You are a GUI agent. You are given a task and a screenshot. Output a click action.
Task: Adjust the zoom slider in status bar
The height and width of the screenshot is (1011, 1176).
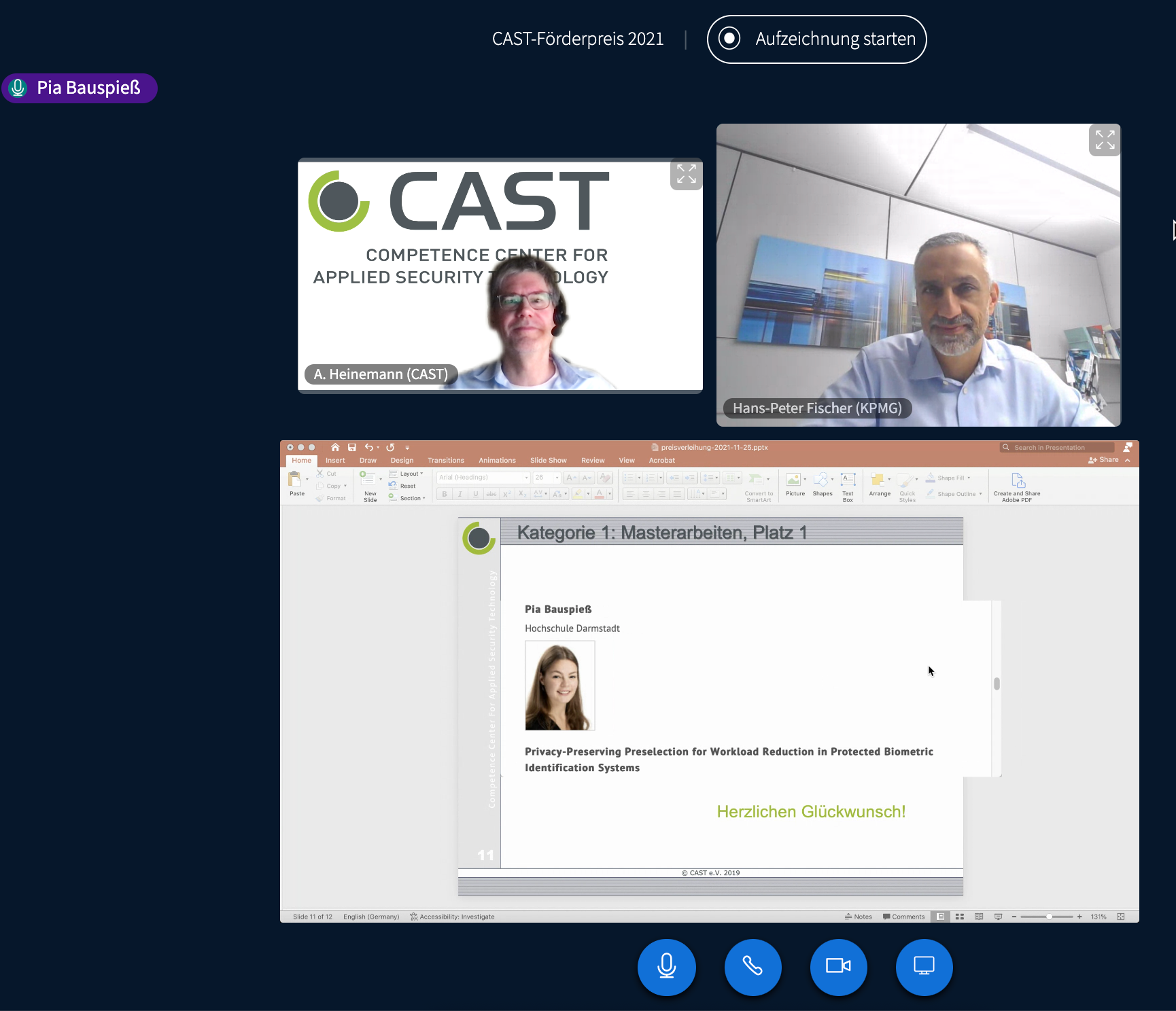(x=1049, y=917)
